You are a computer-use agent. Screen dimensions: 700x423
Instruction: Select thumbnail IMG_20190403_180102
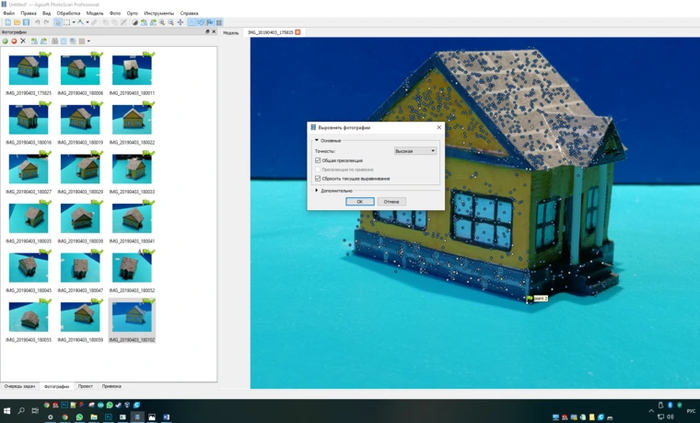(132, 318)
